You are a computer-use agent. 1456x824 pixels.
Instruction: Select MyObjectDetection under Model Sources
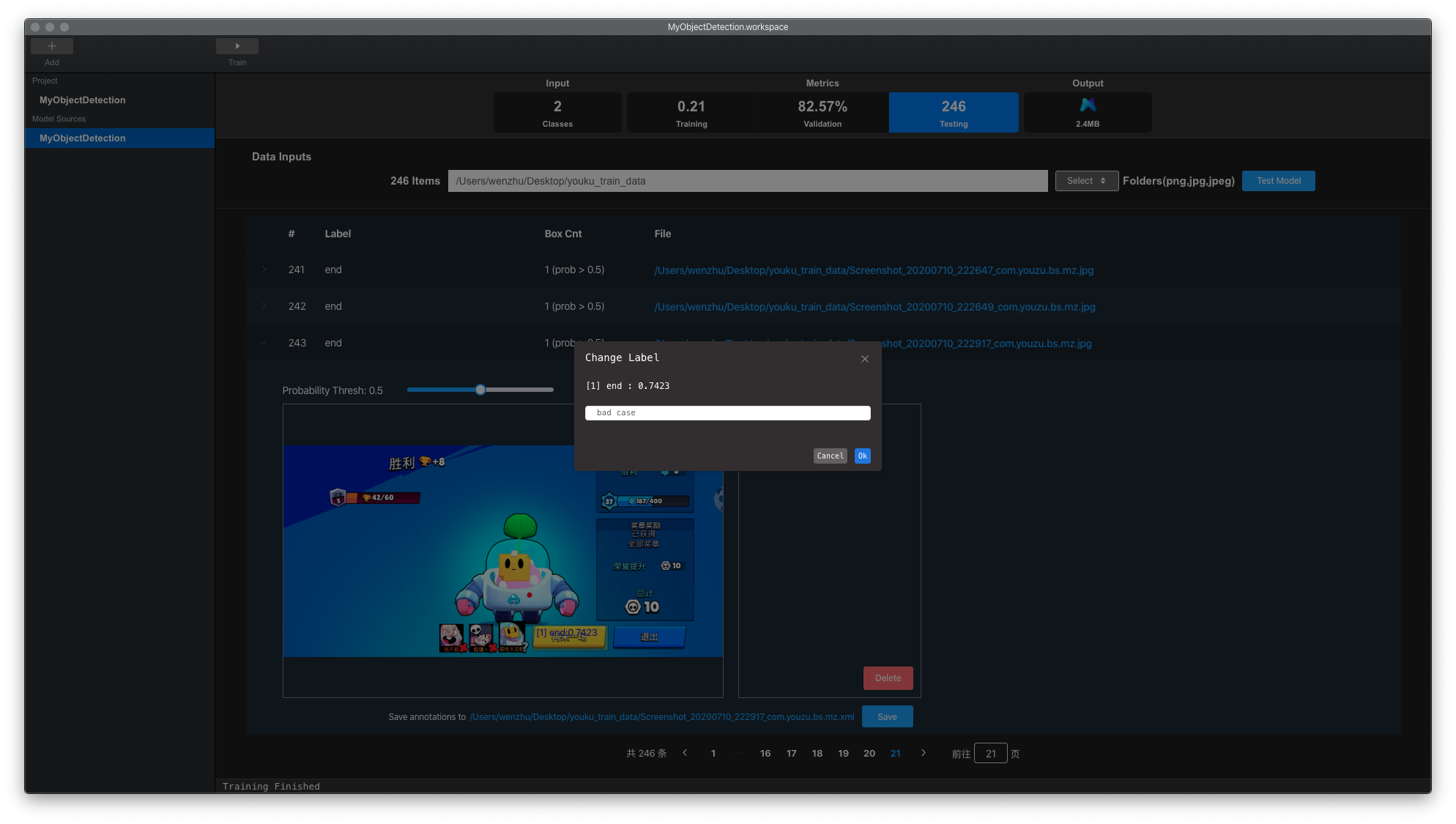tap(83, 138)
